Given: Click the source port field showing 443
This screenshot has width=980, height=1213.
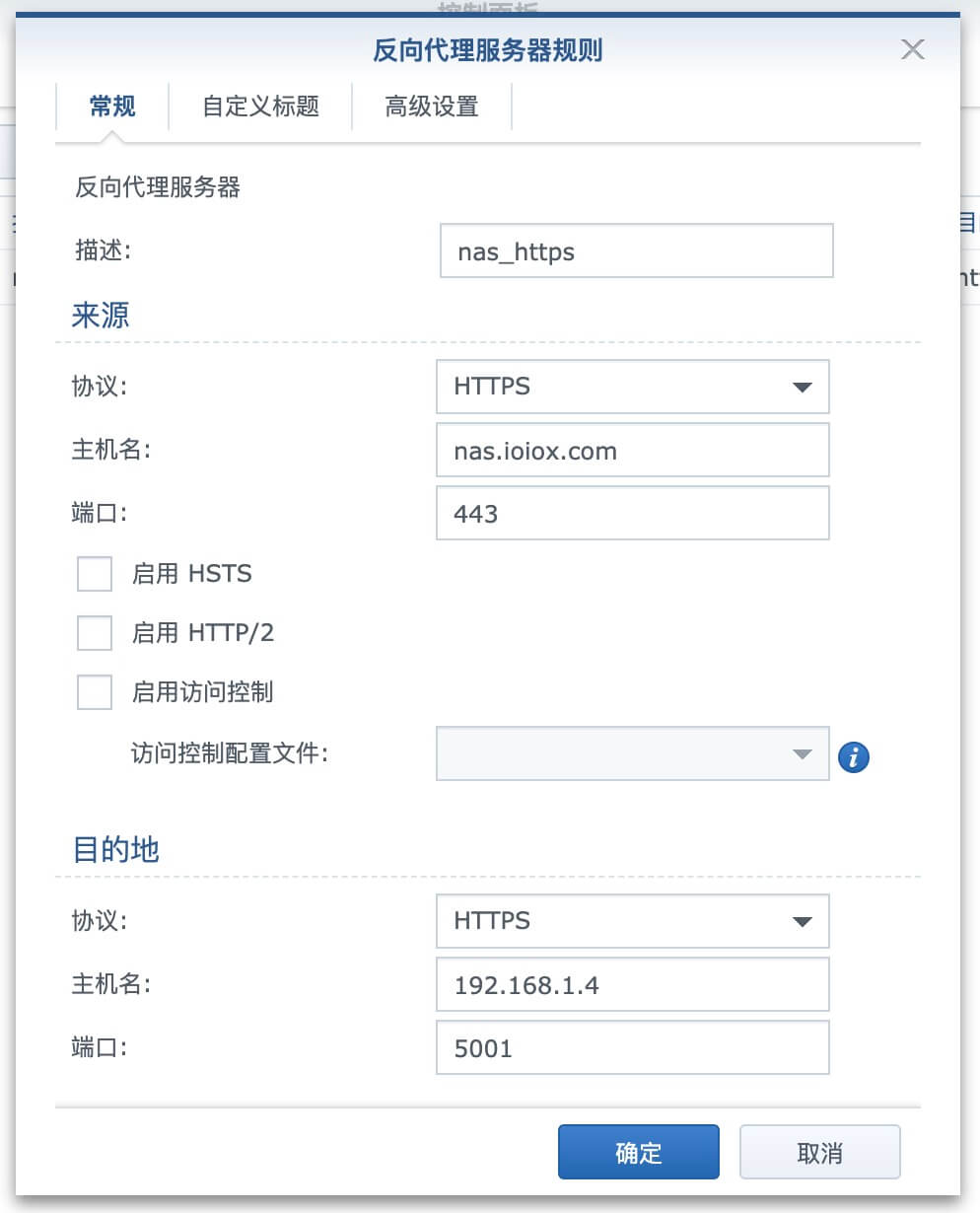Looking at the screenshot, I should 632,514.
